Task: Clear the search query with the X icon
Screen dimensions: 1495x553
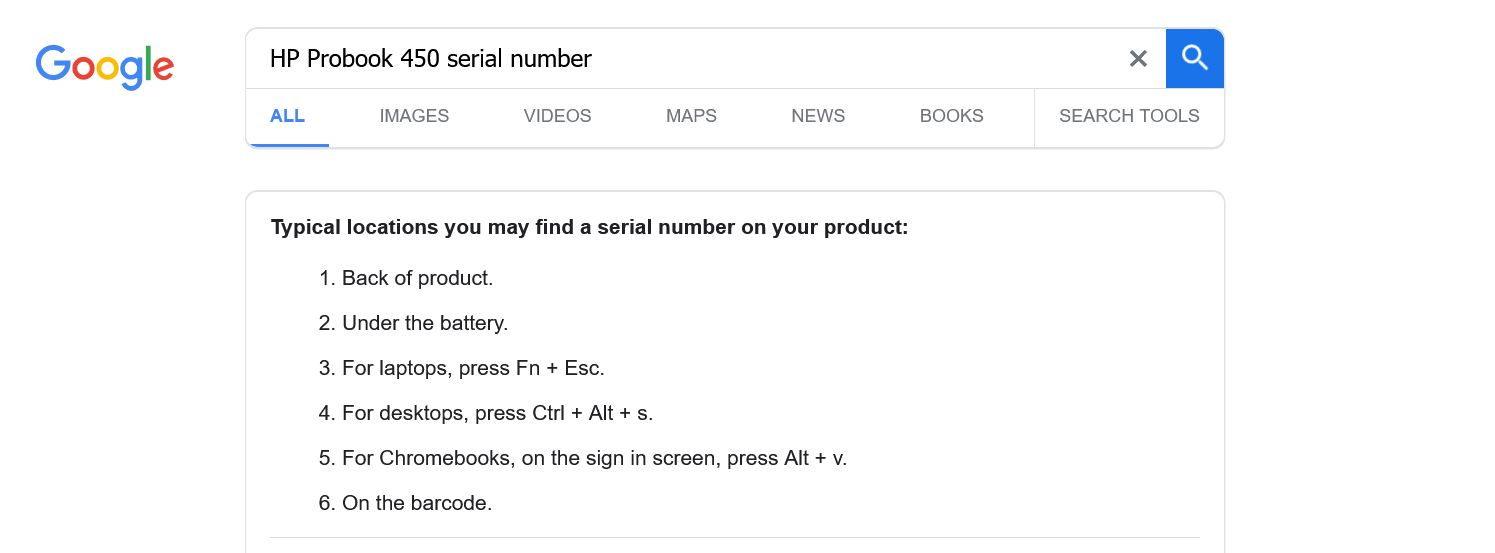Action: [x=1138, y=59]
